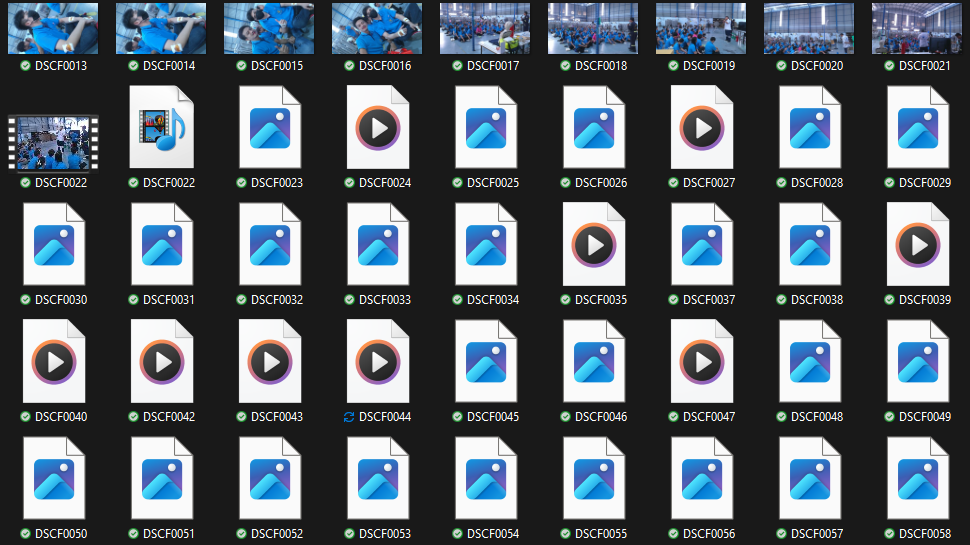This screenshot has height=545, width=970.
Task: Select the DSCF0048 image file icon
Action: tap(810, 361)
